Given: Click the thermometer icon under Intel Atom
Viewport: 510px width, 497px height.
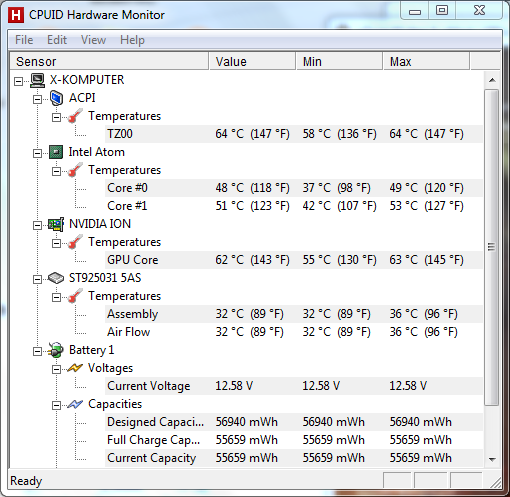Looking at the screenshot, I should coord(75,170).
